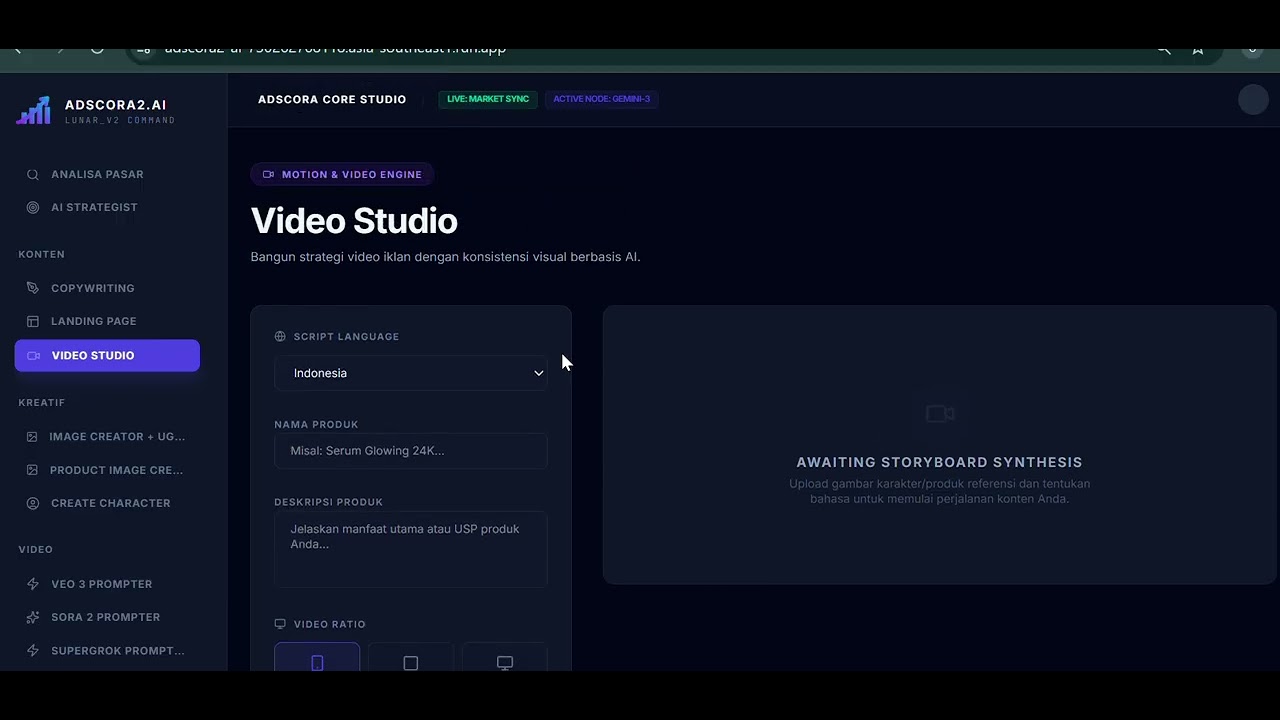The height and width of the screenshot is (720, 1280).
Task: Click the Active Node: Gemini-3 badge
Action: [601, 99]
